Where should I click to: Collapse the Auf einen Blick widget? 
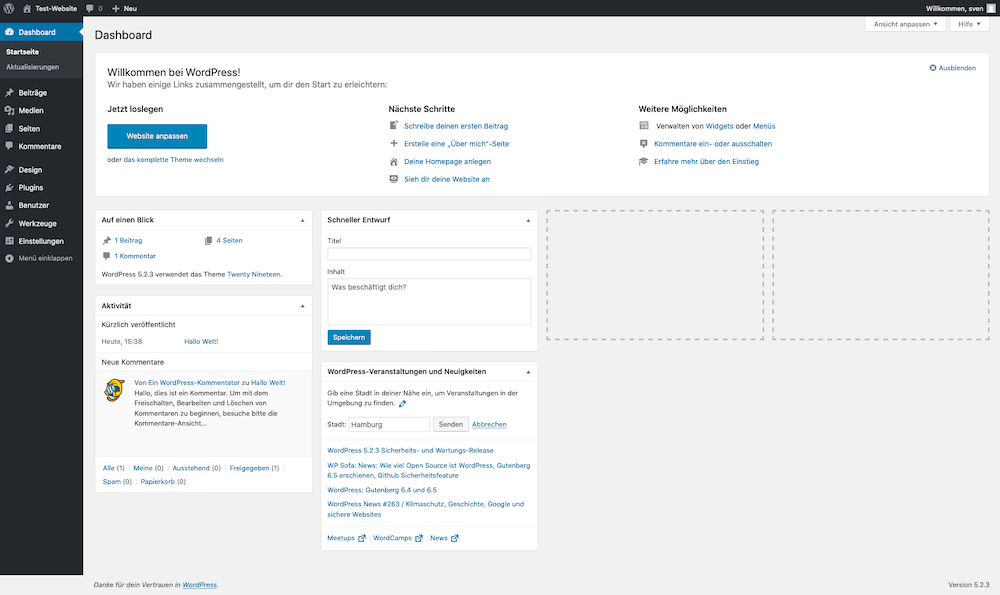[x=302, y=220]
